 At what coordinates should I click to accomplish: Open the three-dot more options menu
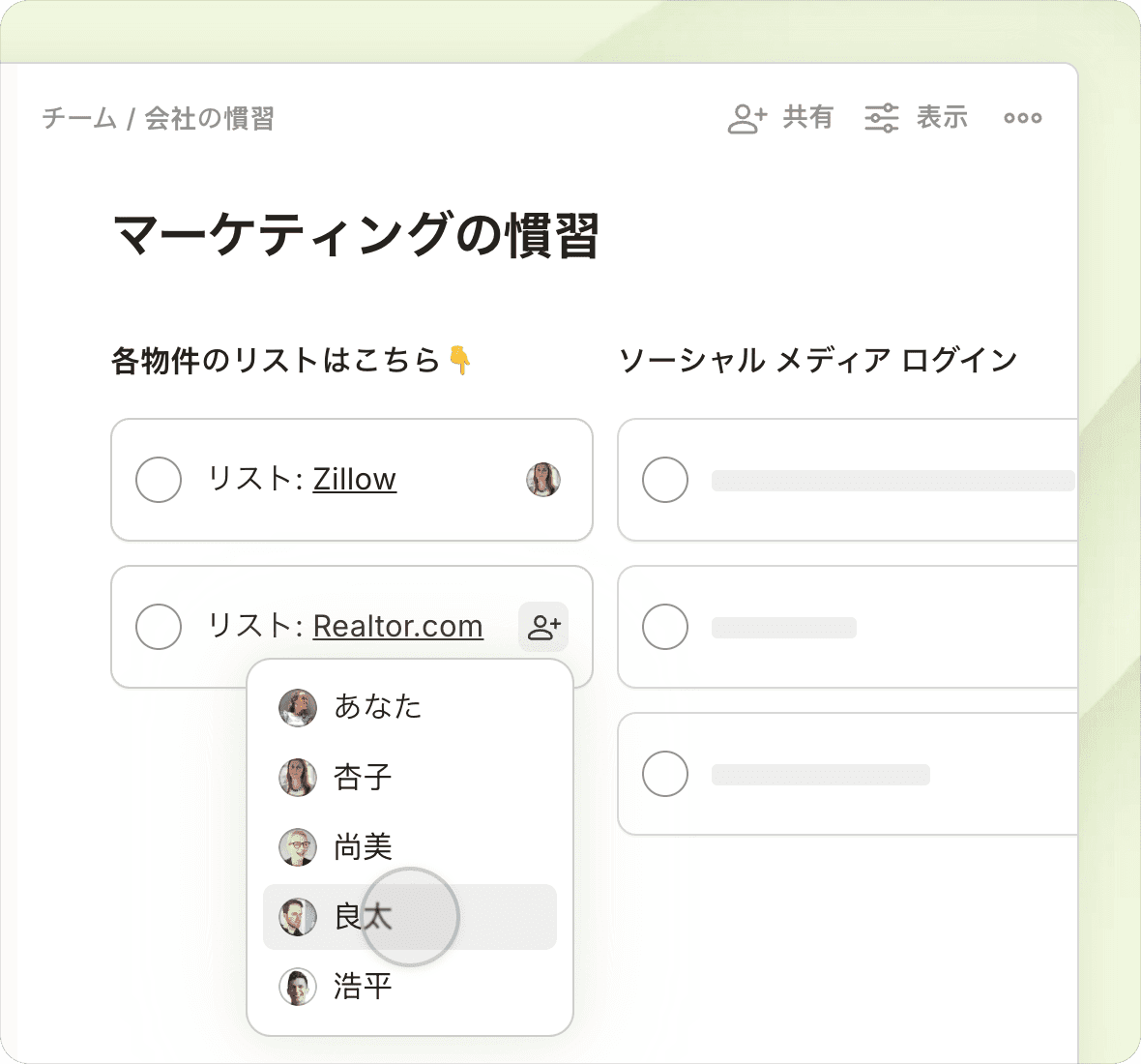pyautogui.click(x=1022, y=118)
